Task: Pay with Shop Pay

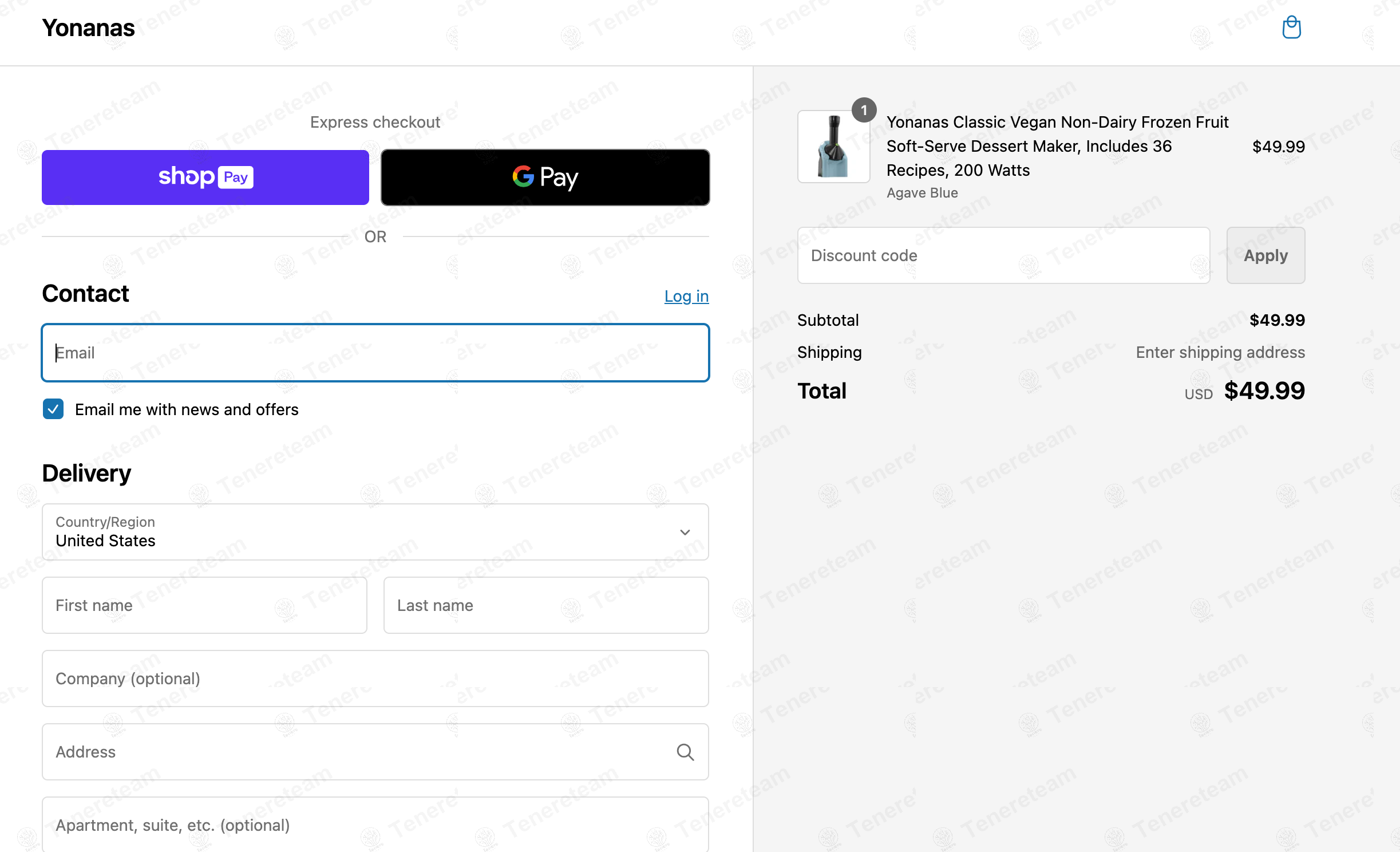Action: coord(205,178)
